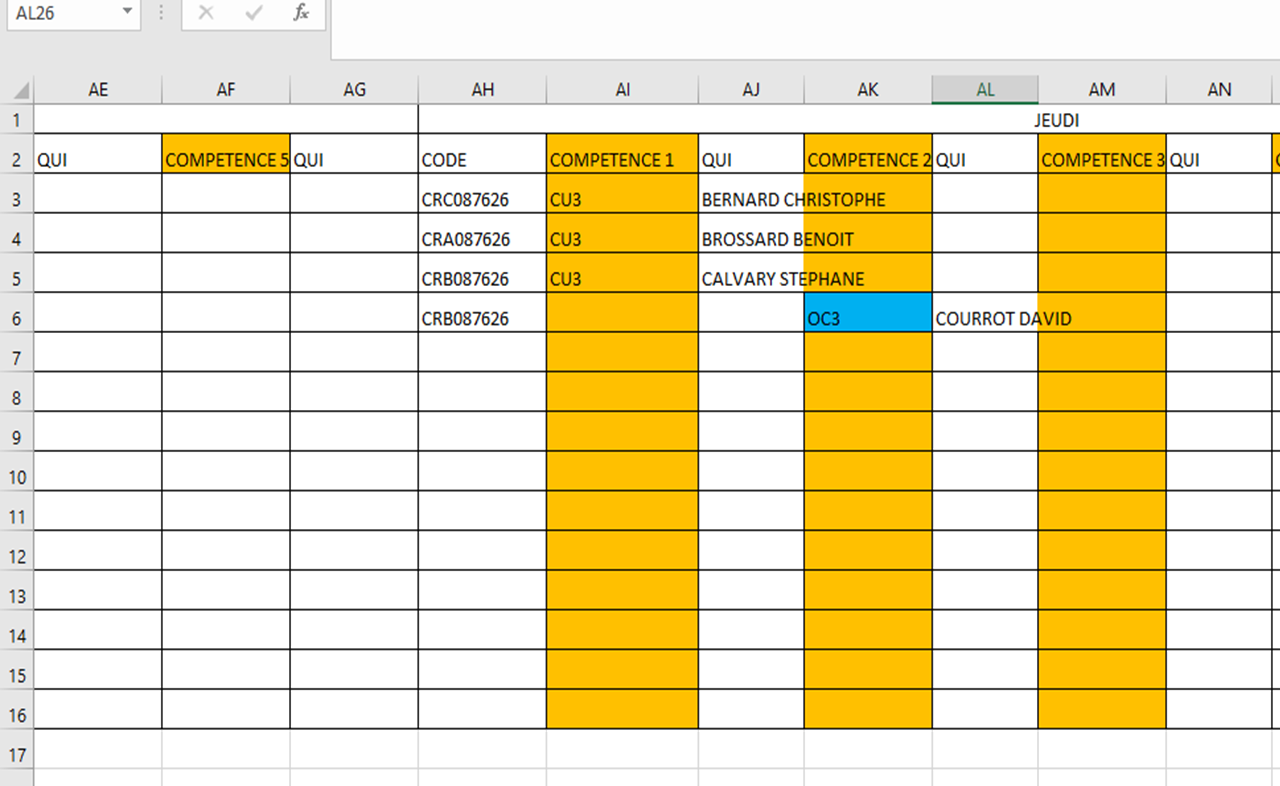The image size is (1280, 786).
Task: Click the COMPETENCE 3 orange header cell
Action: [1101, 160]
